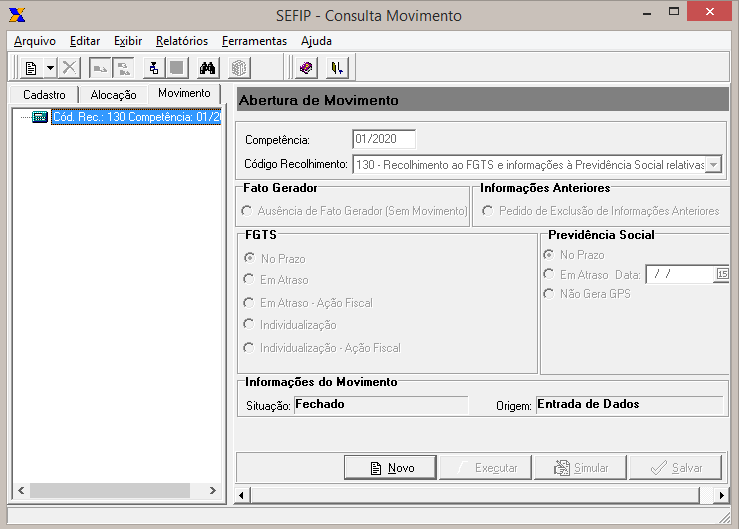Click right arrow of main panel scrollbar
The width and height of the screenshot is (739, 529).
point(722,495)
